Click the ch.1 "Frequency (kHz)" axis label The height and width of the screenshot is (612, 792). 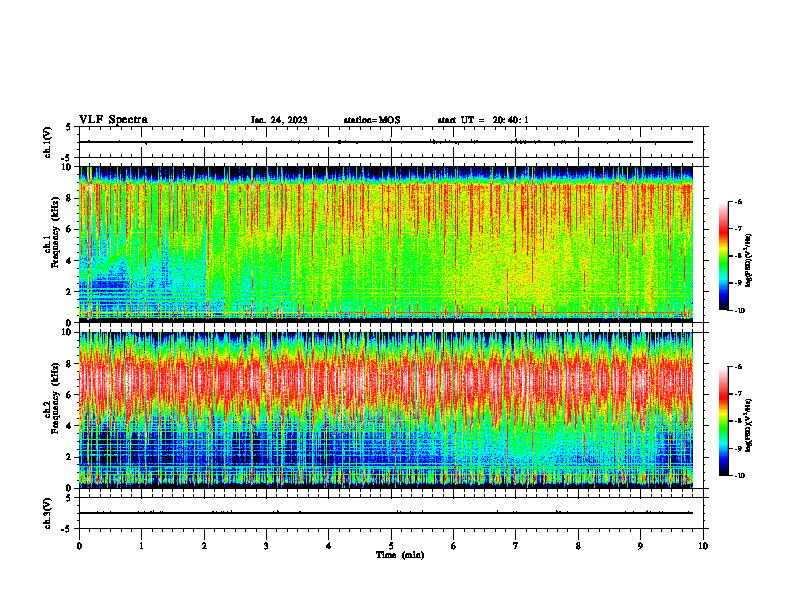(x=55, y=232)
